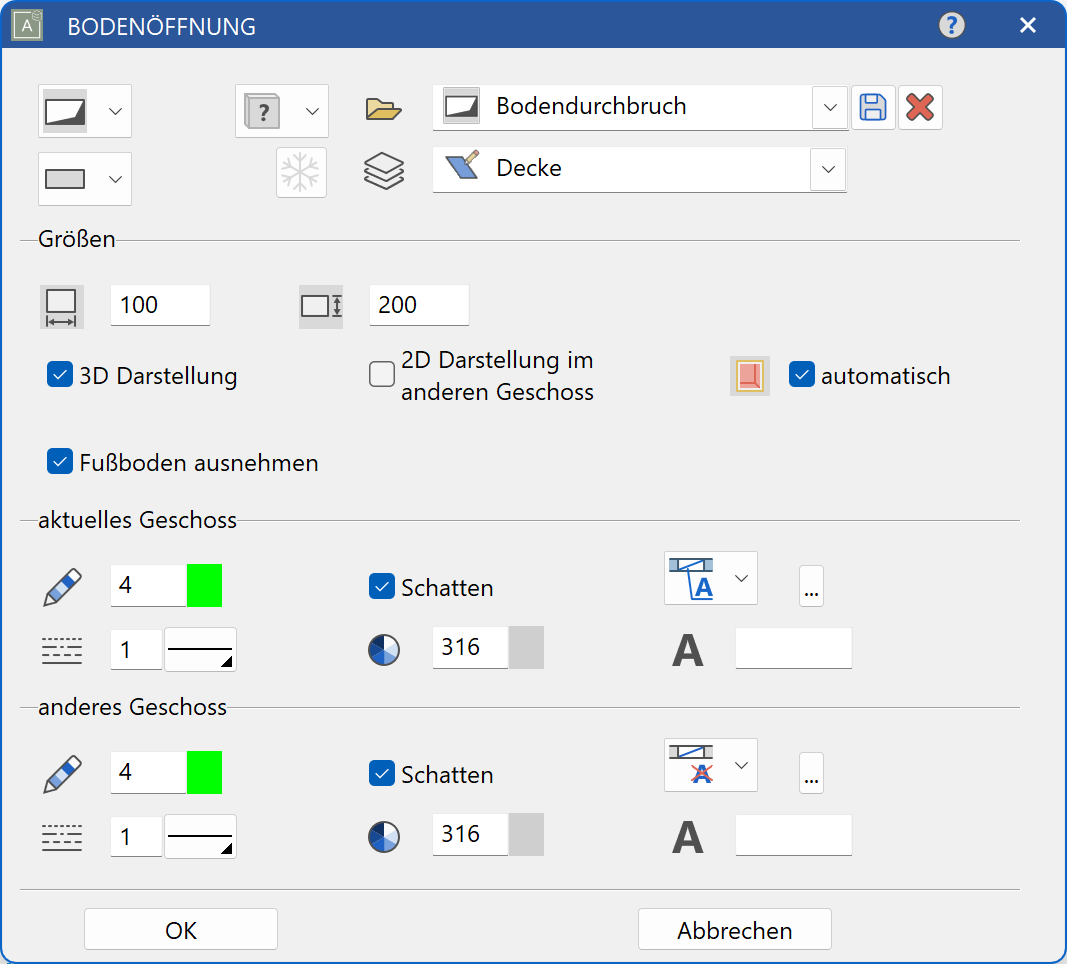Pick green pen color in aktuelles Geschoss

204,585
